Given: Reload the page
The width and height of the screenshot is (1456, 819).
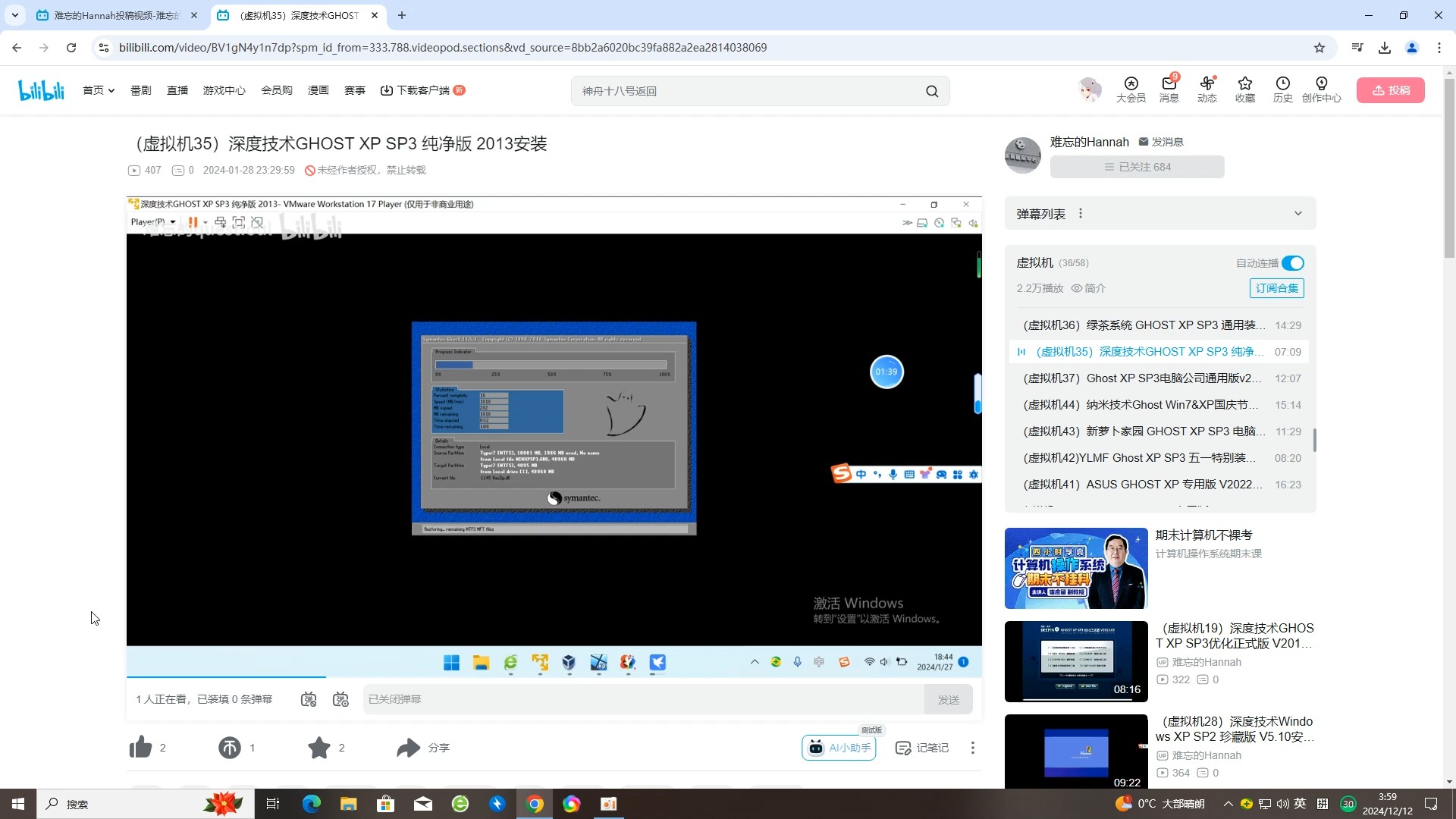Looking at the screenshot, I should [71, 48].
